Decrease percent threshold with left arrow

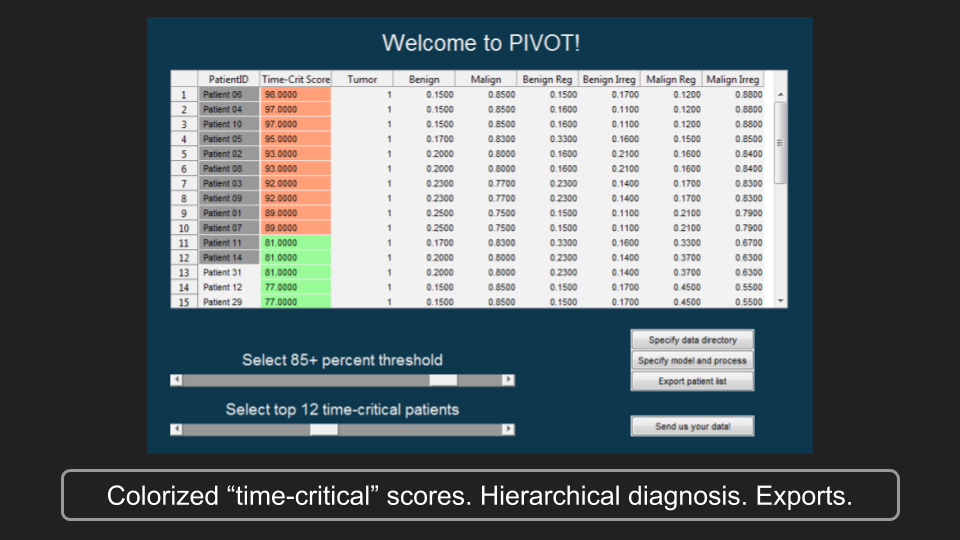[x=176, y=380]
